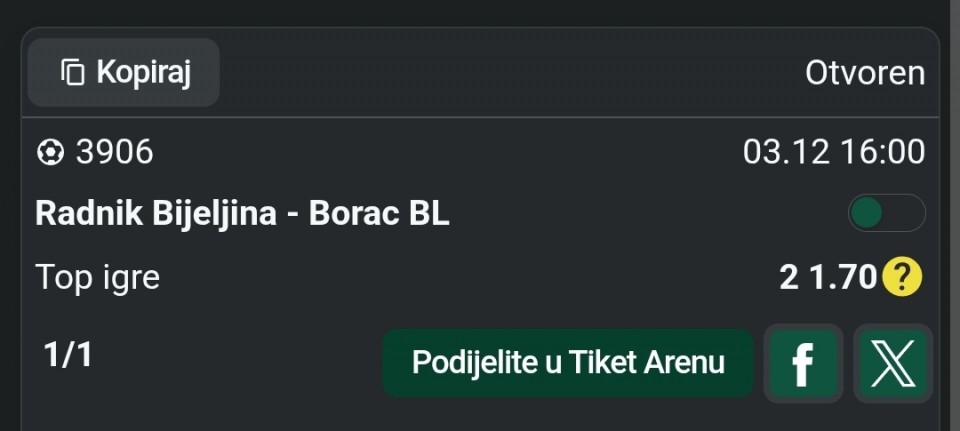Click the divider line under Kopiraj
The width and height of the screenshot is (960, 431).
coord(480,118)
